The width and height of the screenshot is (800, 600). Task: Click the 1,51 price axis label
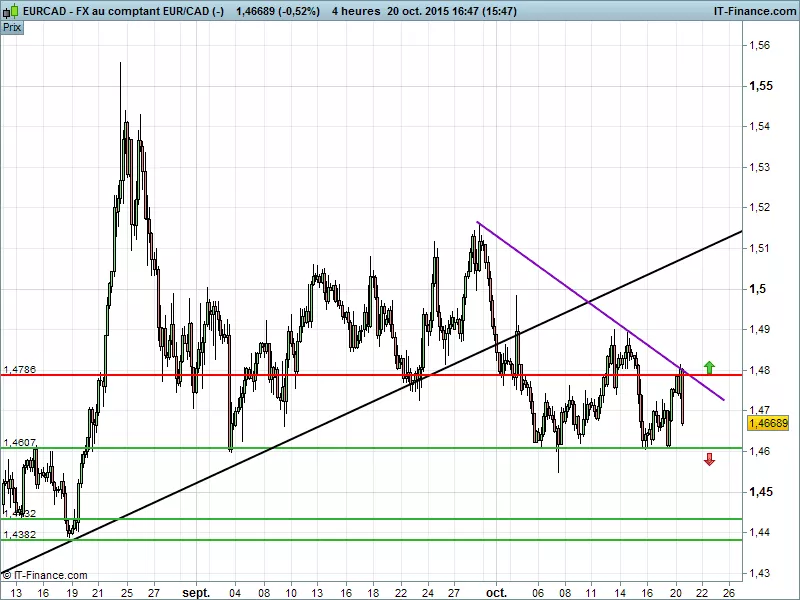759,248
